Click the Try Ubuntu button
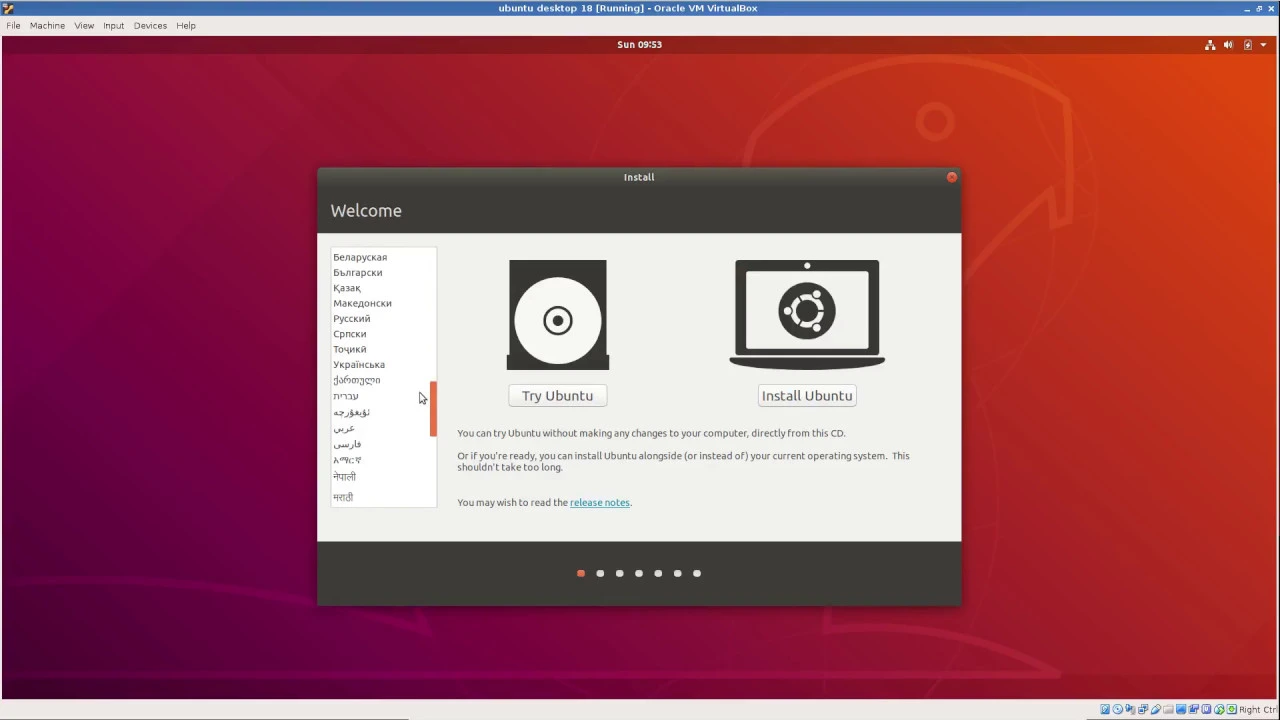Image resolution: width=1280 pixels, height=720 pixels. coord(558,396)
